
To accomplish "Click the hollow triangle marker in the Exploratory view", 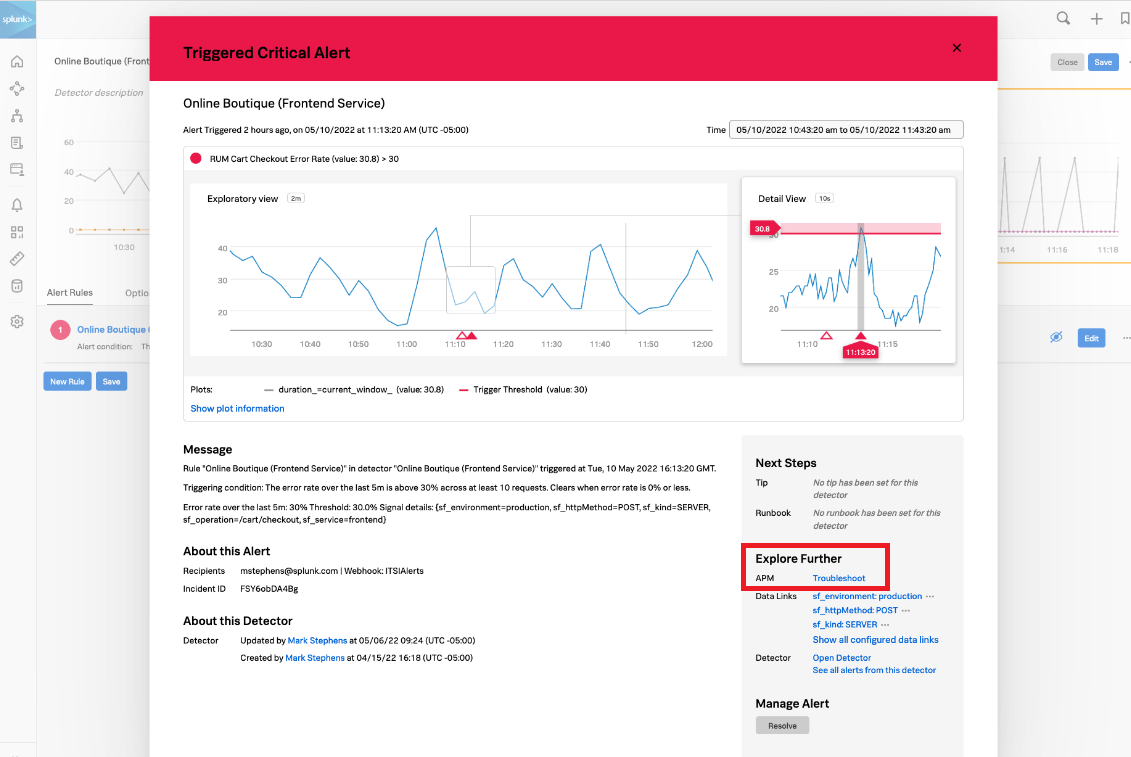I will tap(462, 336).
